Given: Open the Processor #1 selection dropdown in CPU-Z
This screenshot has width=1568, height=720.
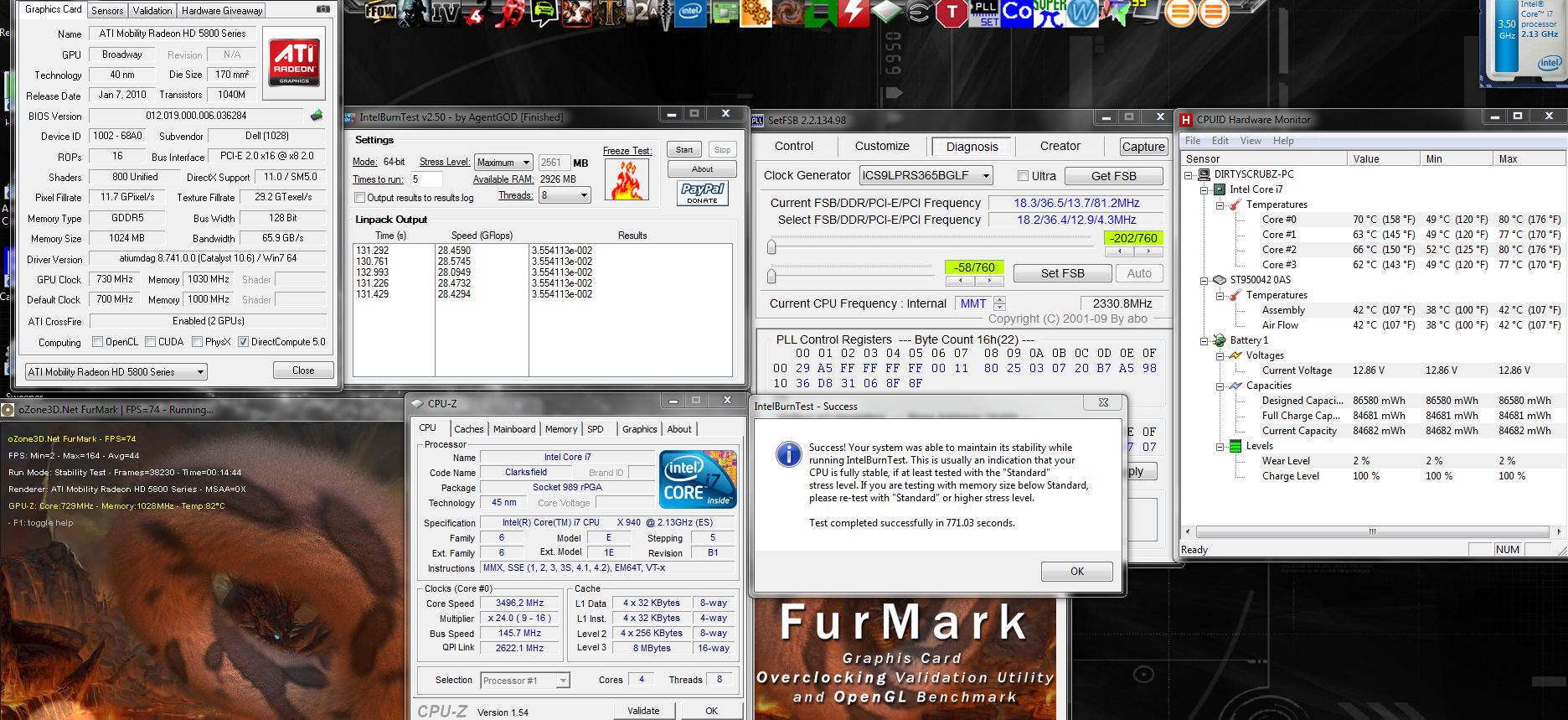Looking at the screenshot, I should pos(526,681).
